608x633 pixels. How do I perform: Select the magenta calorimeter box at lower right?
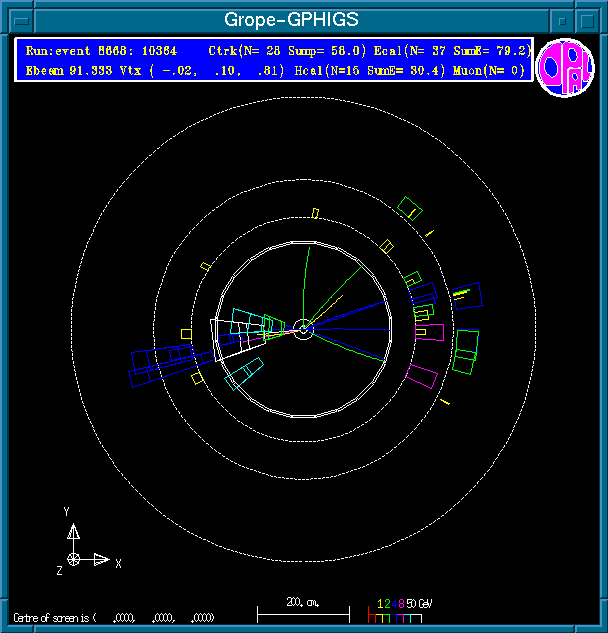(x=423, y=376)
